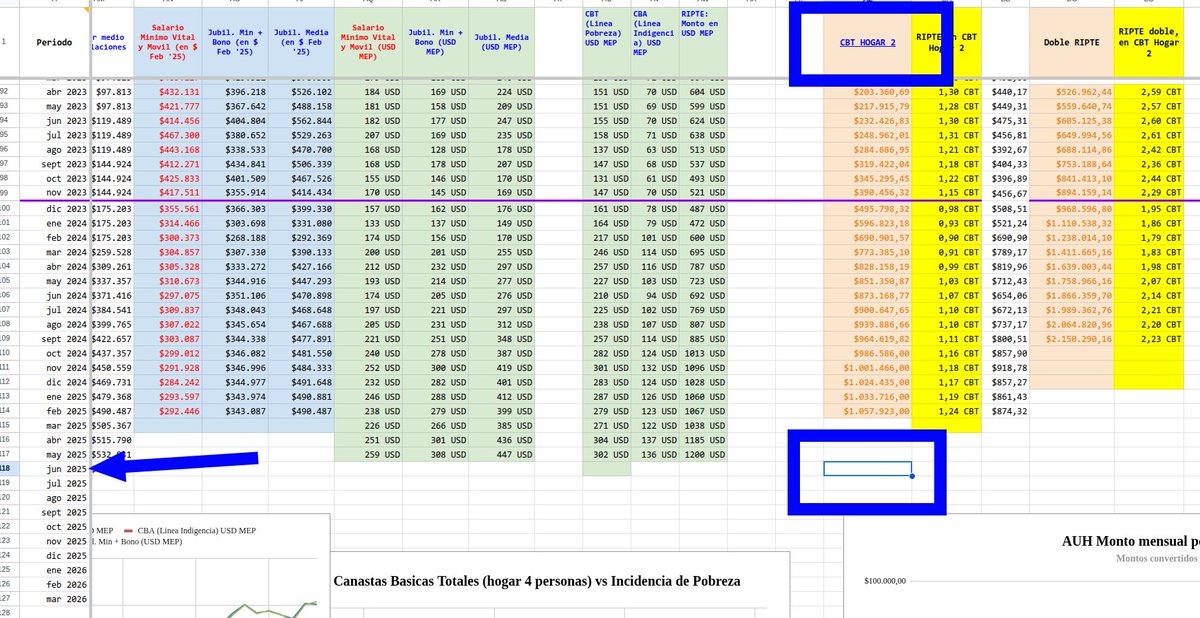Select cell '447 USD' in Jubil. Media USD
This screenshot has width=1200, height=618.
click(502, 454)
